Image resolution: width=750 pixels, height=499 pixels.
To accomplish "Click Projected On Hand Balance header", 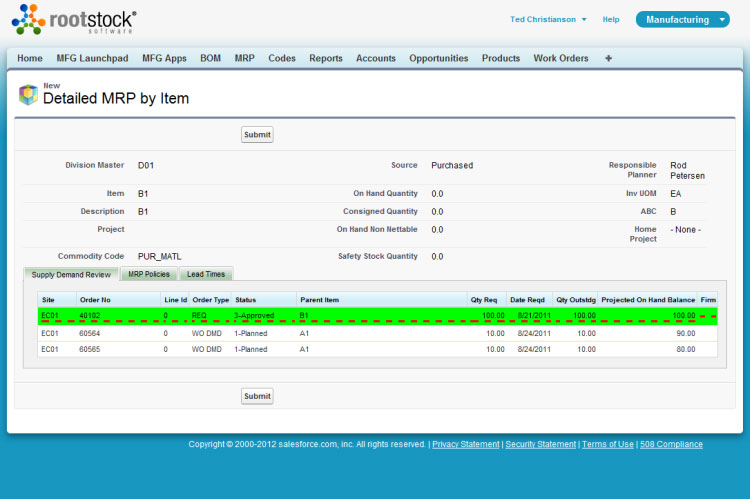I will tap(648, 300).
